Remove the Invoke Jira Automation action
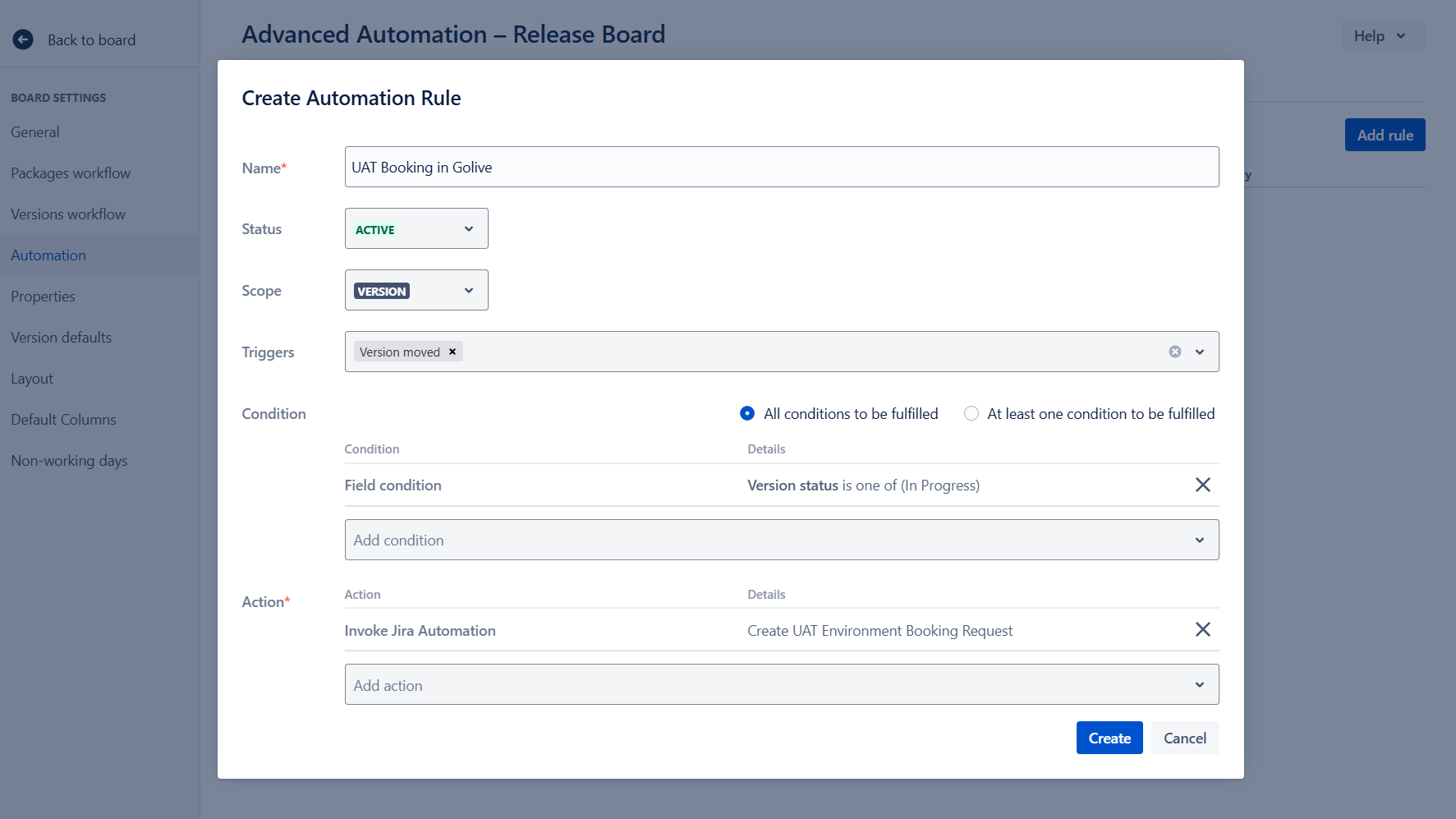 1202,630
